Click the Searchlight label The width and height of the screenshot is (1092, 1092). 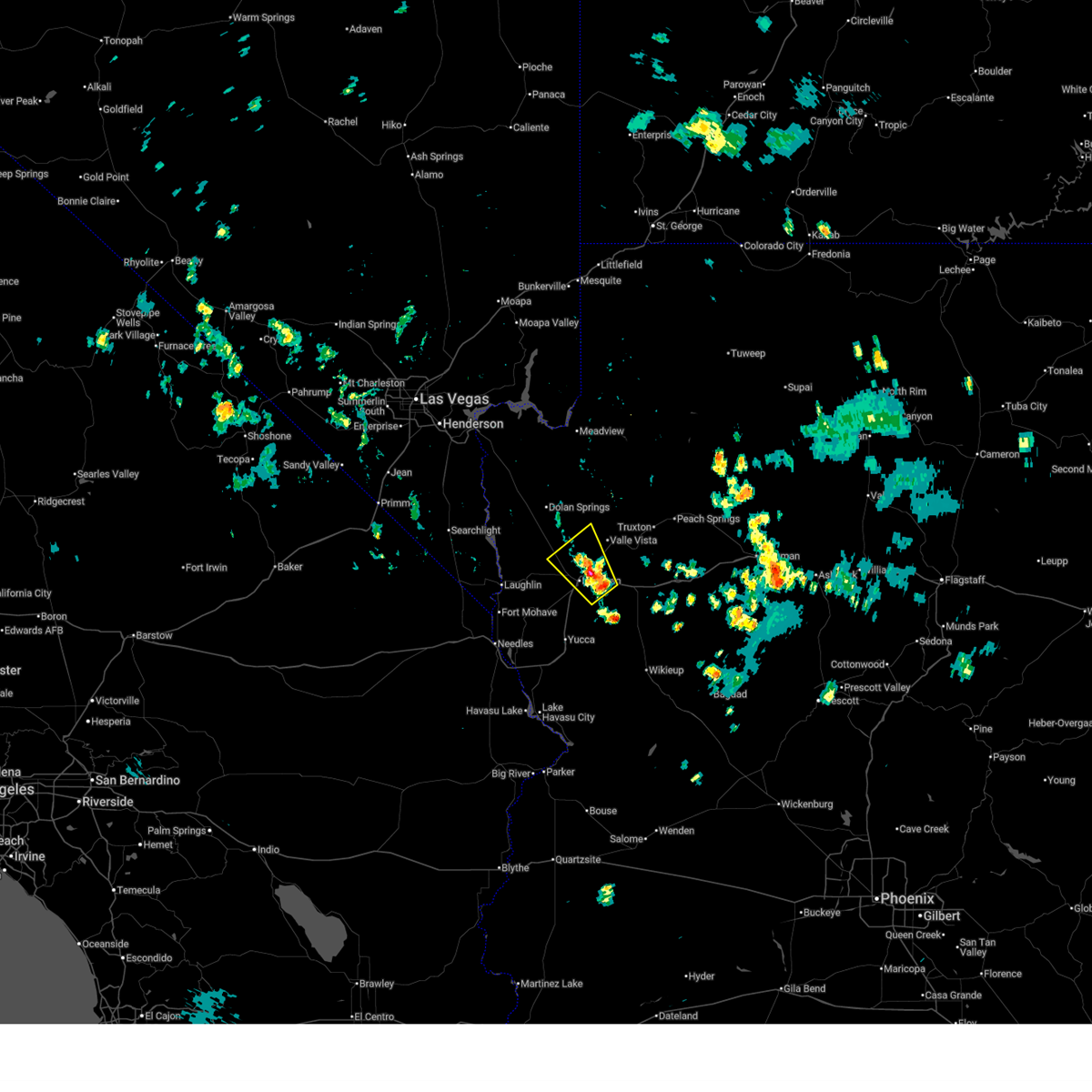point(476,531)
